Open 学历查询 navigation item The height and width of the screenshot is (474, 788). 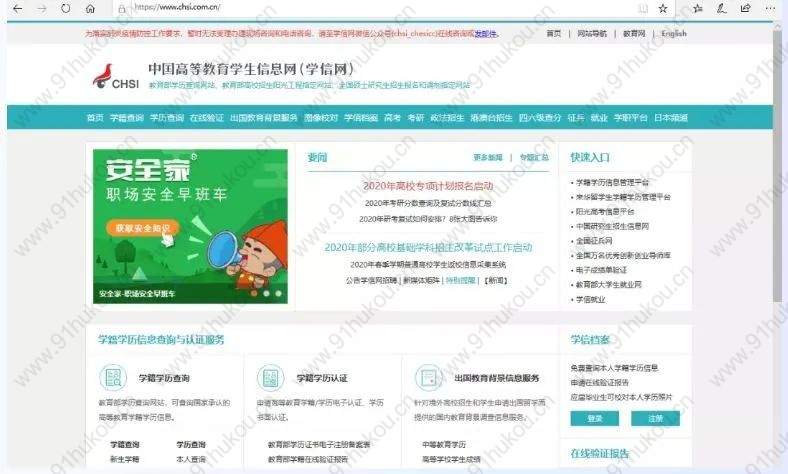pyautogui.click(x=167, y=118)
